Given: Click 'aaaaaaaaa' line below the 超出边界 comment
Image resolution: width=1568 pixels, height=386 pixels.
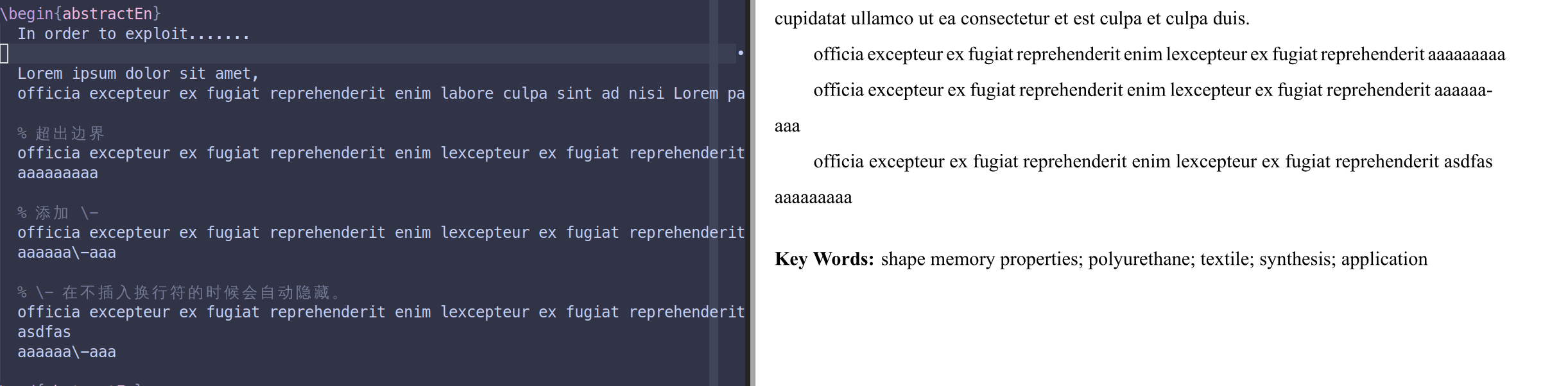Looking at the screenshot, I should 58,173.
